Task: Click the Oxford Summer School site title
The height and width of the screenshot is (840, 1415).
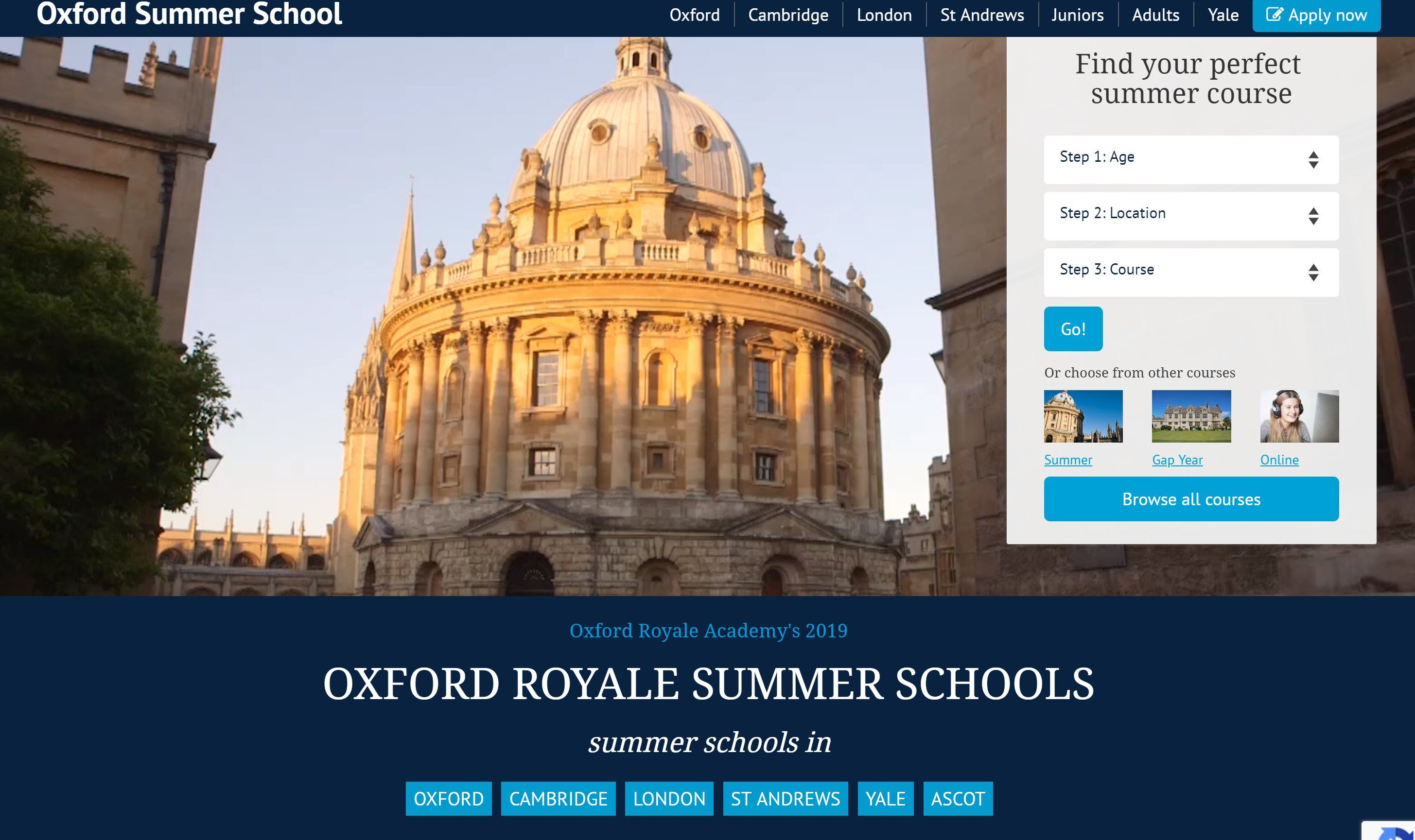Action: click(x=189, y=14)
